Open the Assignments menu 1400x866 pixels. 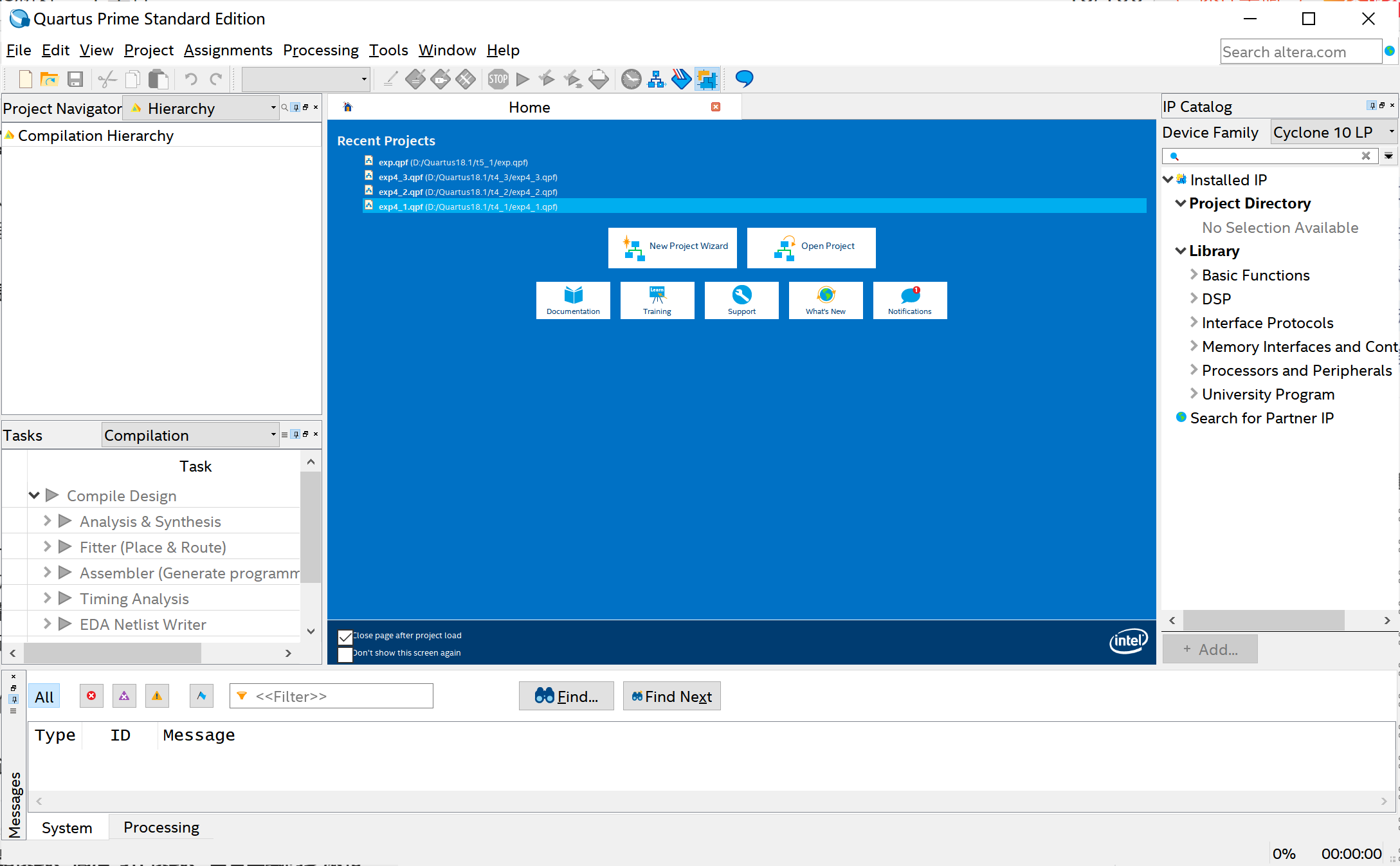pos(228,50)
